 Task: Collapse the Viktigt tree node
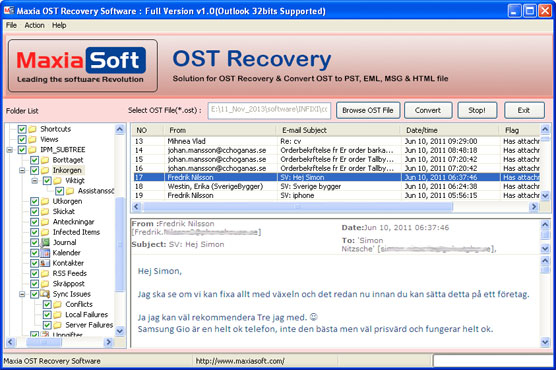point(34,181)
